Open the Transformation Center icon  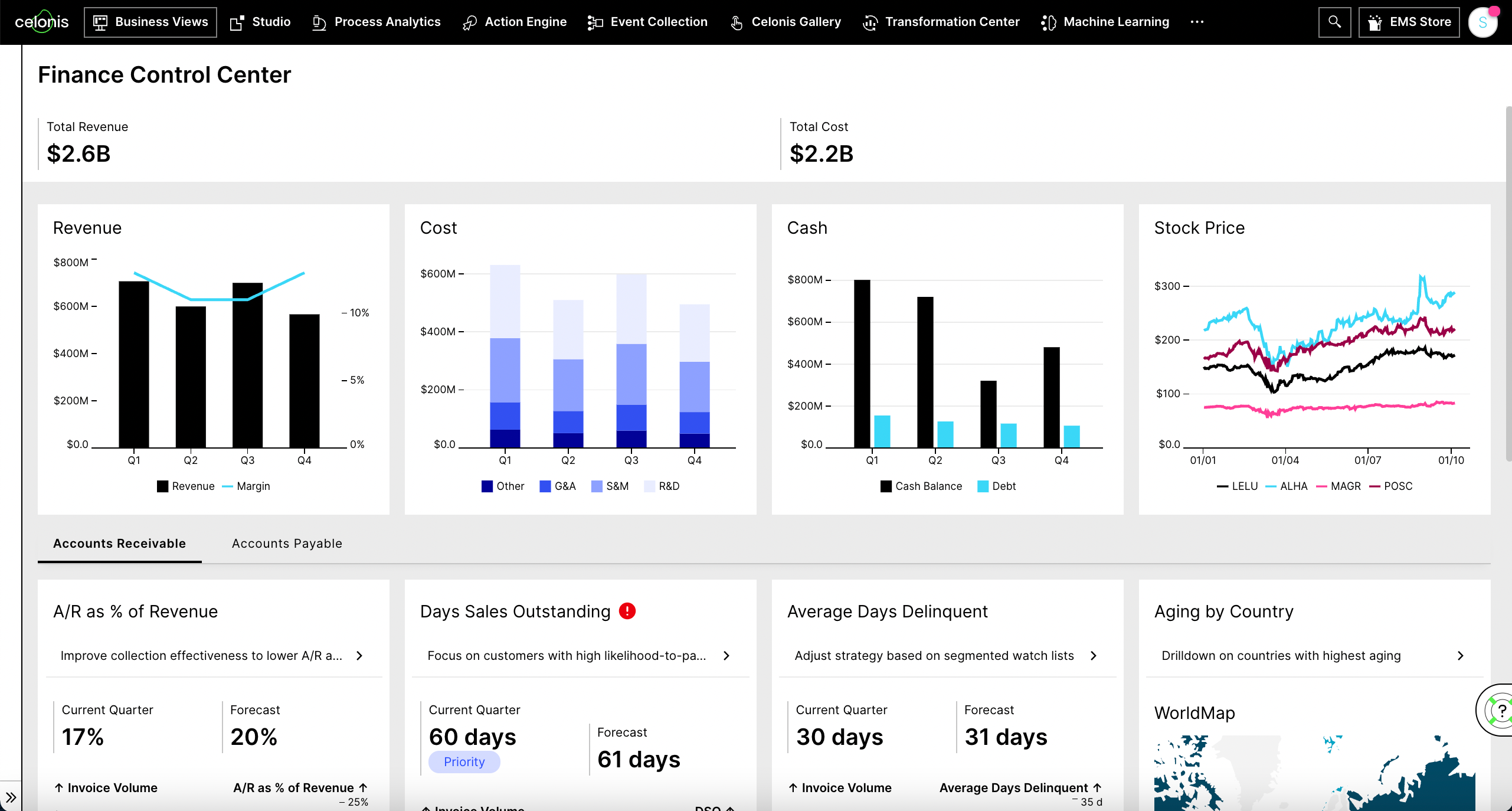(870, 22)
